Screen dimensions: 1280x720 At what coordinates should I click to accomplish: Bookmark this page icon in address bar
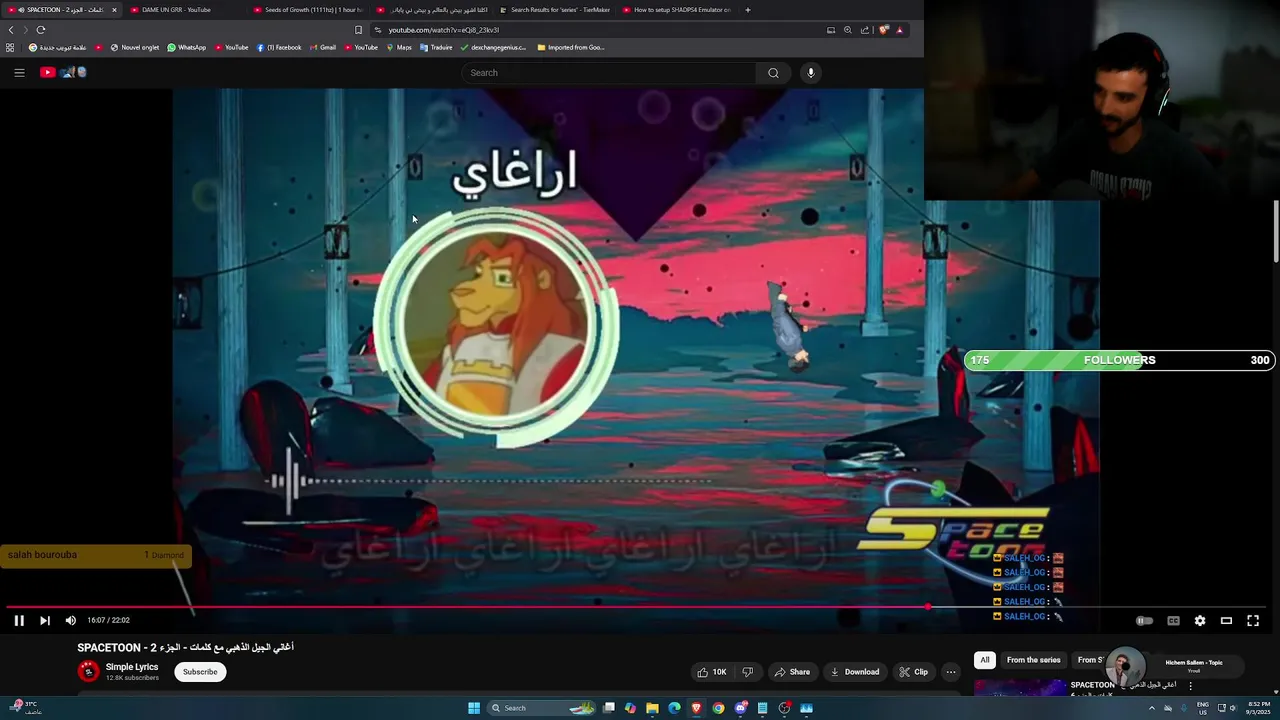coord(359,30)
